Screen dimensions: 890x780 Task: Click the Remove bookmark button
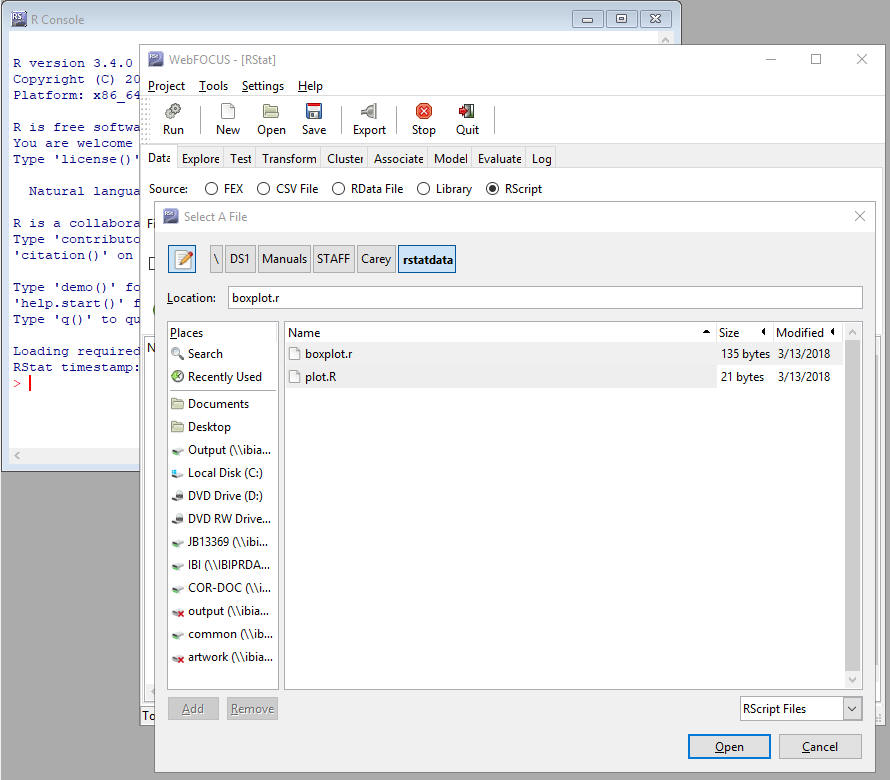(x=252, y=708)
